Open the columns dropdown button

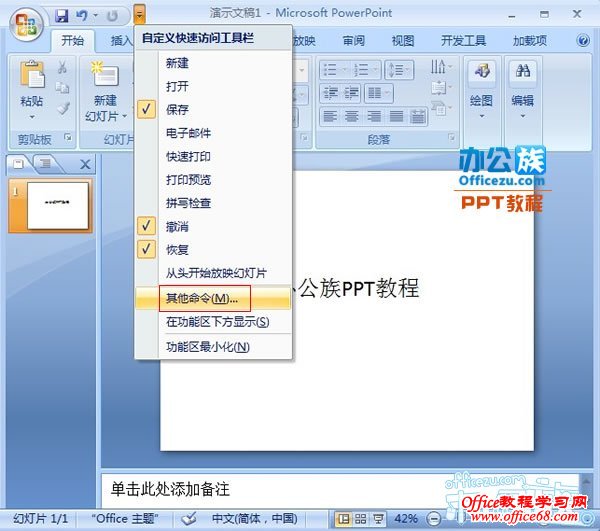378,93
